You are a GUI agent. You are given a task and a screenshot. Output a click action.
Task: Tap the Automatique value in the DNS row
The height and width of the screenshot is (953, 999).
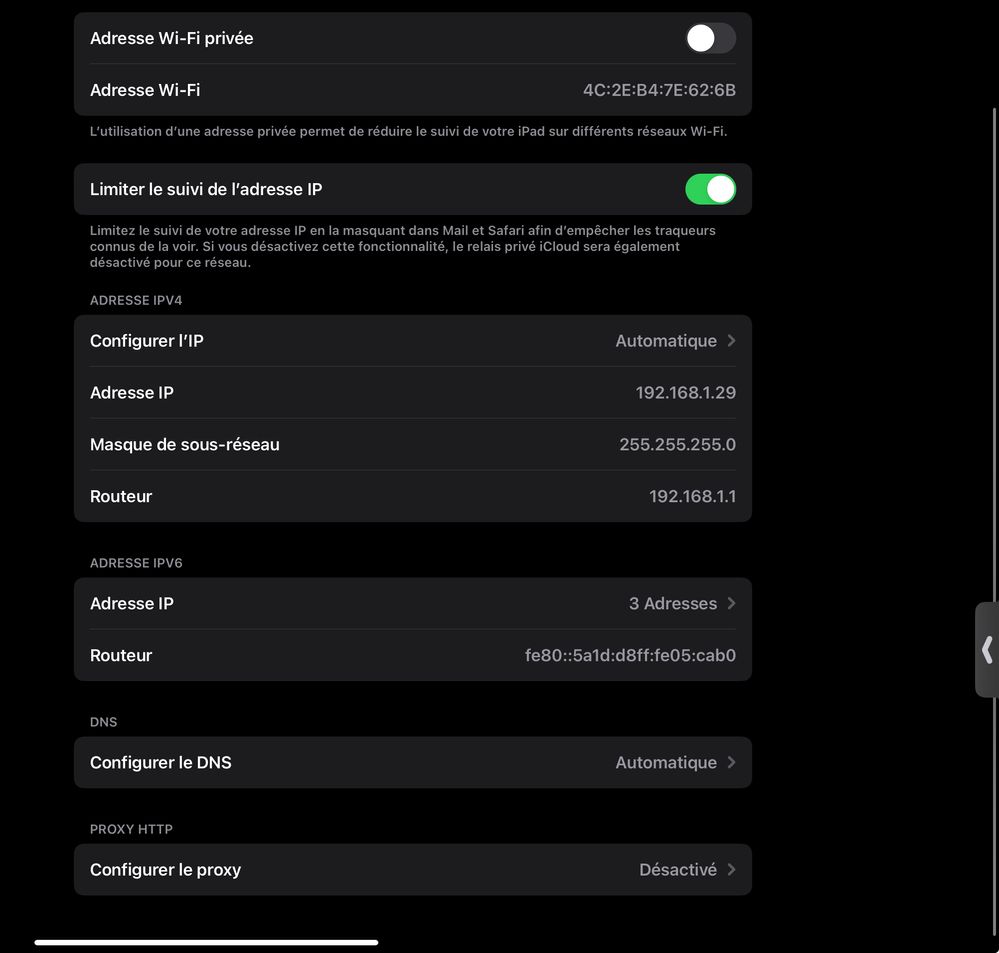point(666,763)
